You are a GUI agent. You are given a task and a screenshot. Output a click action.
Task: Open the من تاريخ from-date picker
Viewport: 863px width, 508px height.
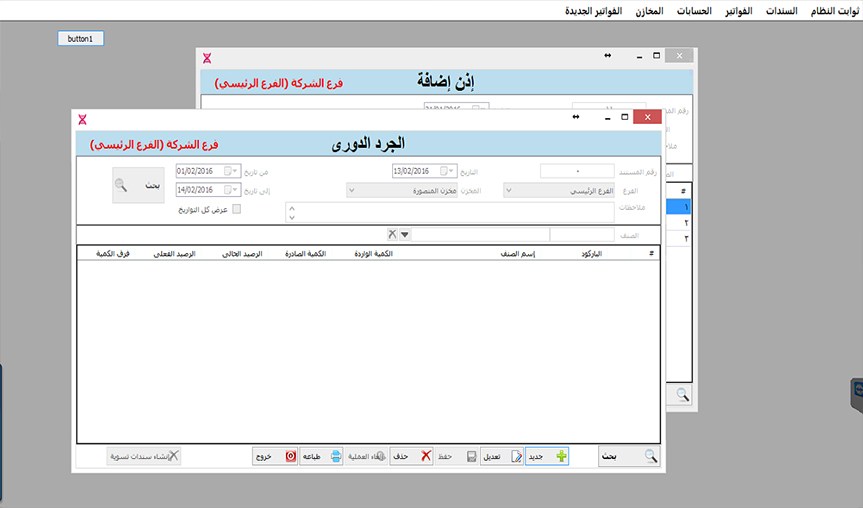pyautogui.click(x=237, y=171)
